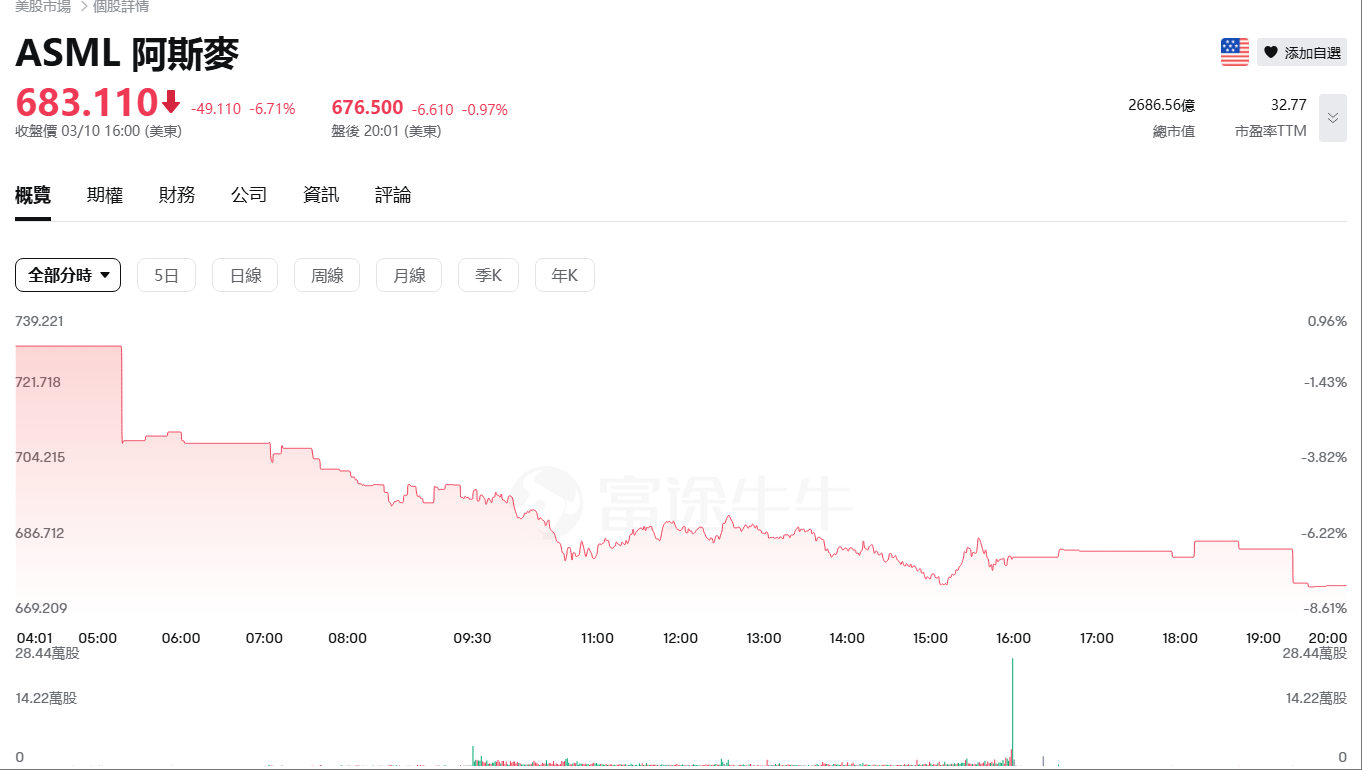Click the 概覽 overview tab
The image size is (1362, 770).
click(33, 195)
